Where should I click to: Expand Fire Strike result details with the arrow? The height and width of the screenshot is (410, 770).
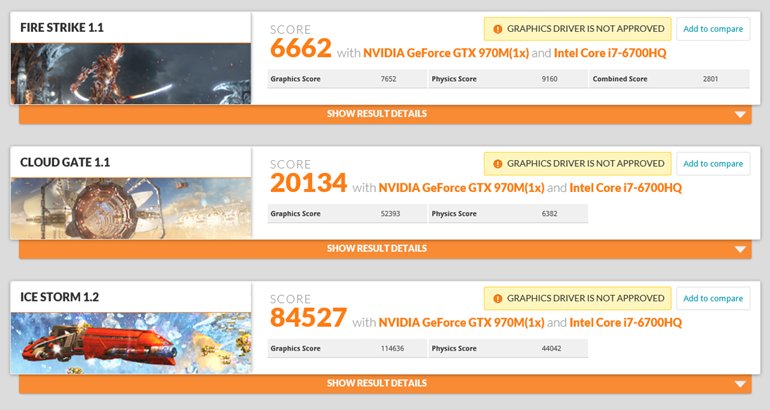point(740,114)
